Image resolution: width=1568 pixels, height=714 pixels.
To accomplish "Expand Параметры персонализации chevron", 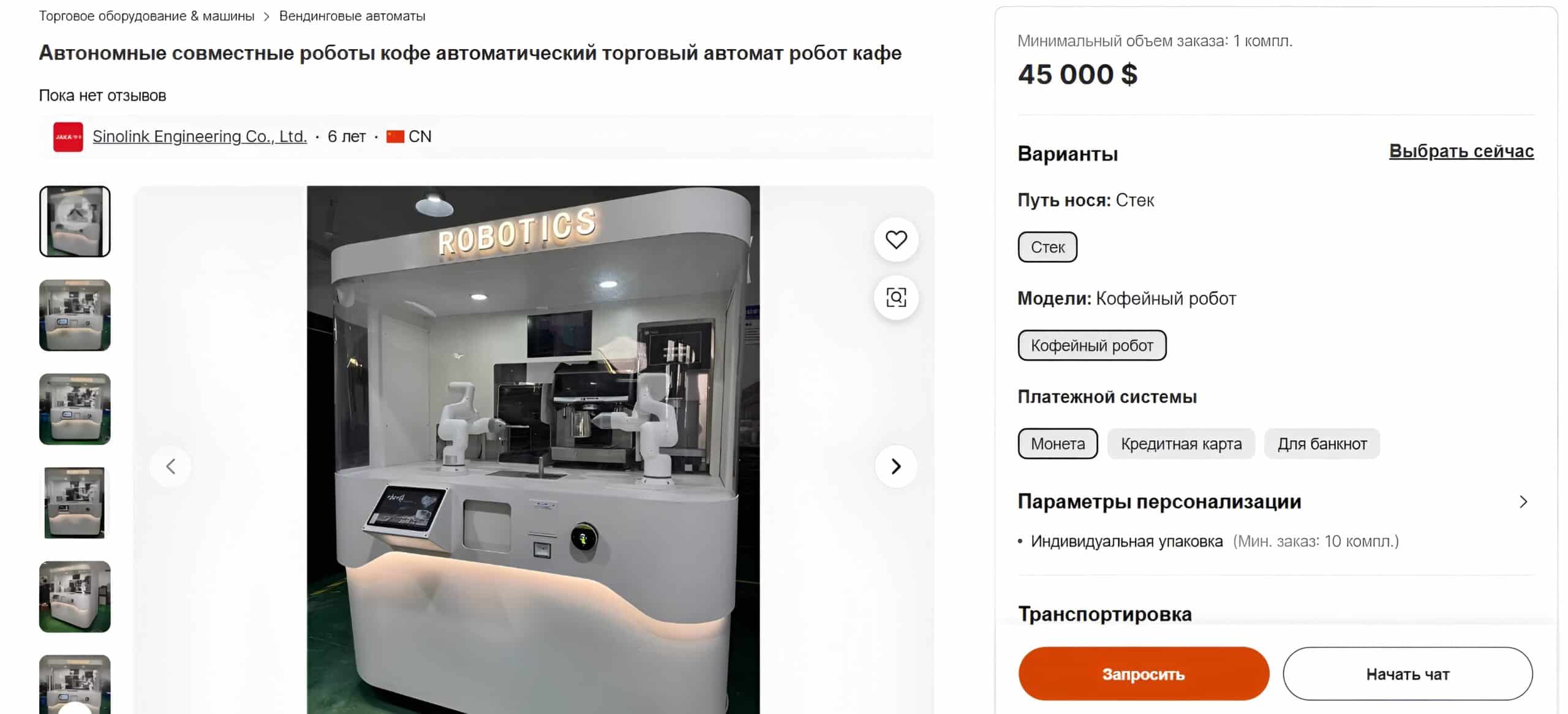I will pos(1523,502).
